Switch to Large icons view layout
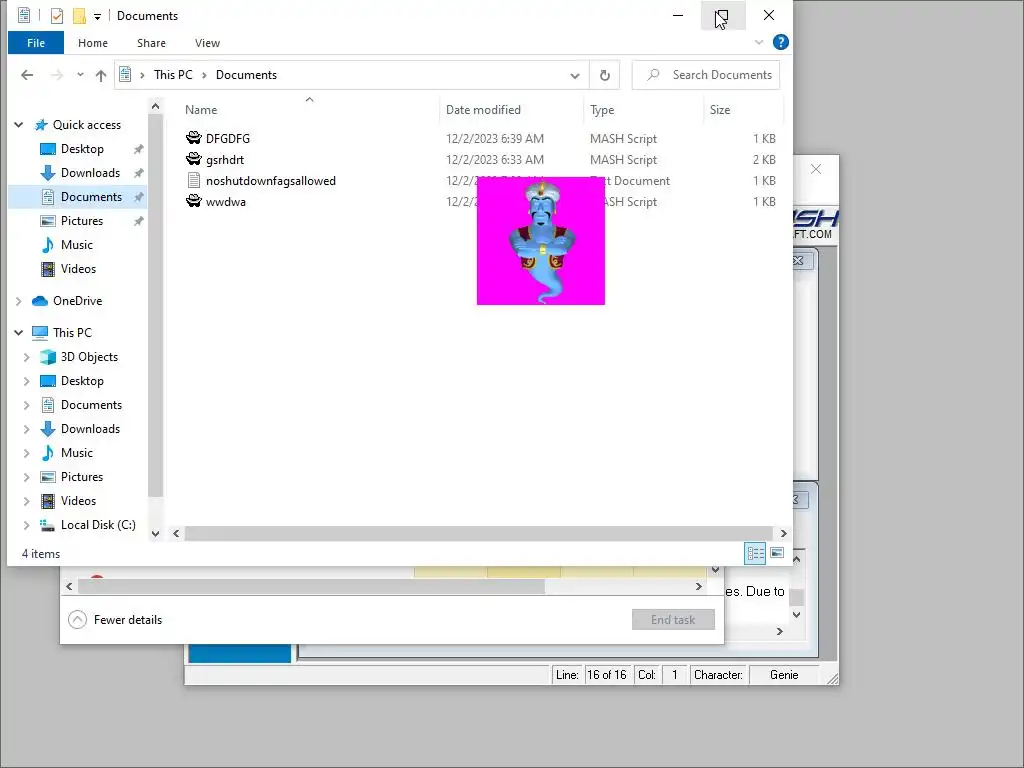The height and width of the screenshot is (768, 1024). 777,554
